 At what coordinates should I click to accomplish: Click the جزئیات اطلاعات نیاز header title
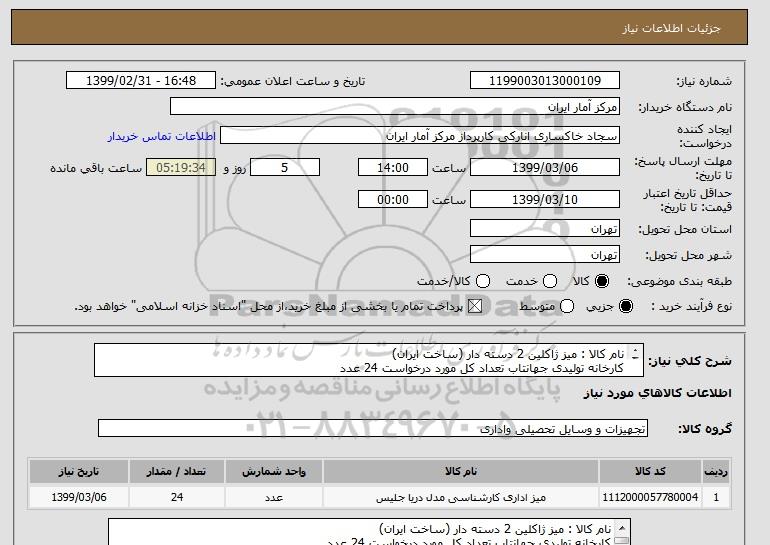pos(671,28)
